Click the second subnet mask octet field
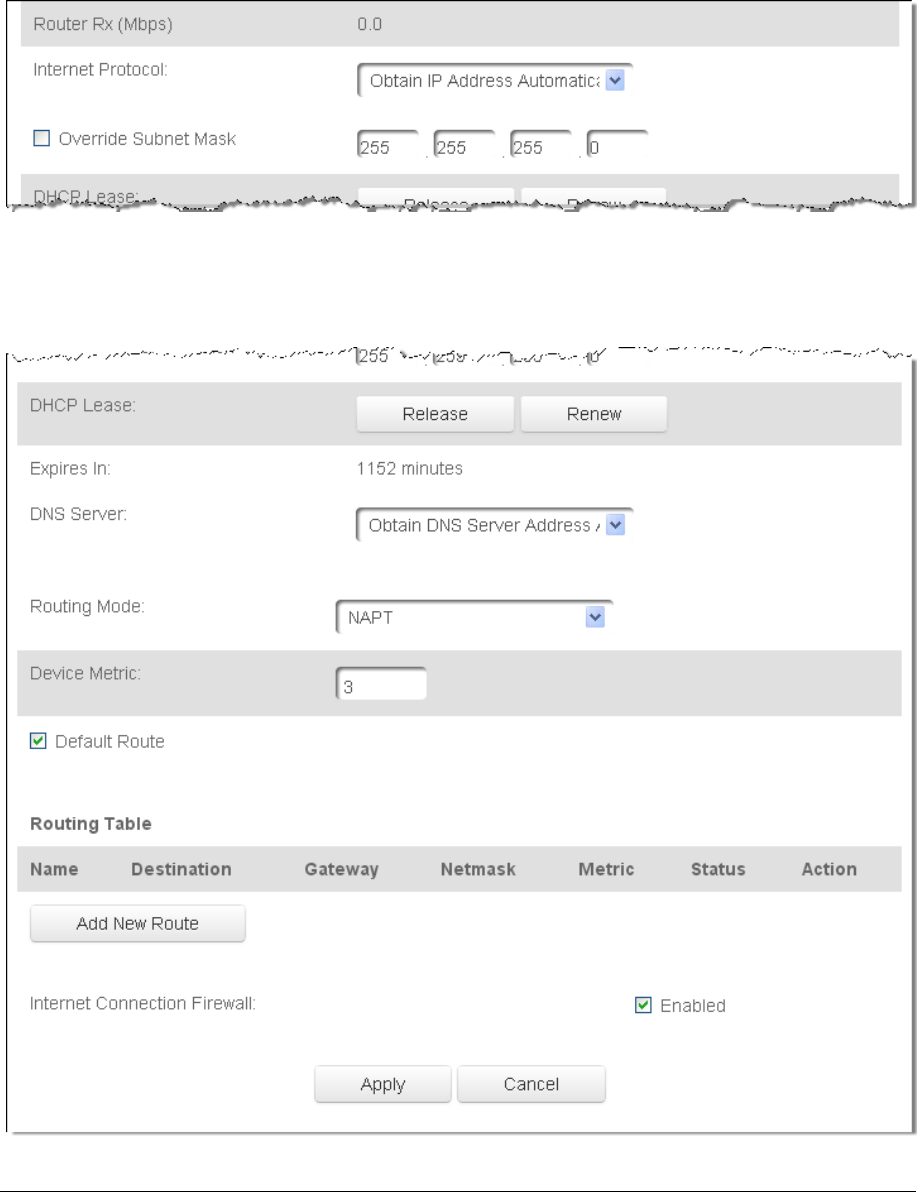 click(464, 144)
